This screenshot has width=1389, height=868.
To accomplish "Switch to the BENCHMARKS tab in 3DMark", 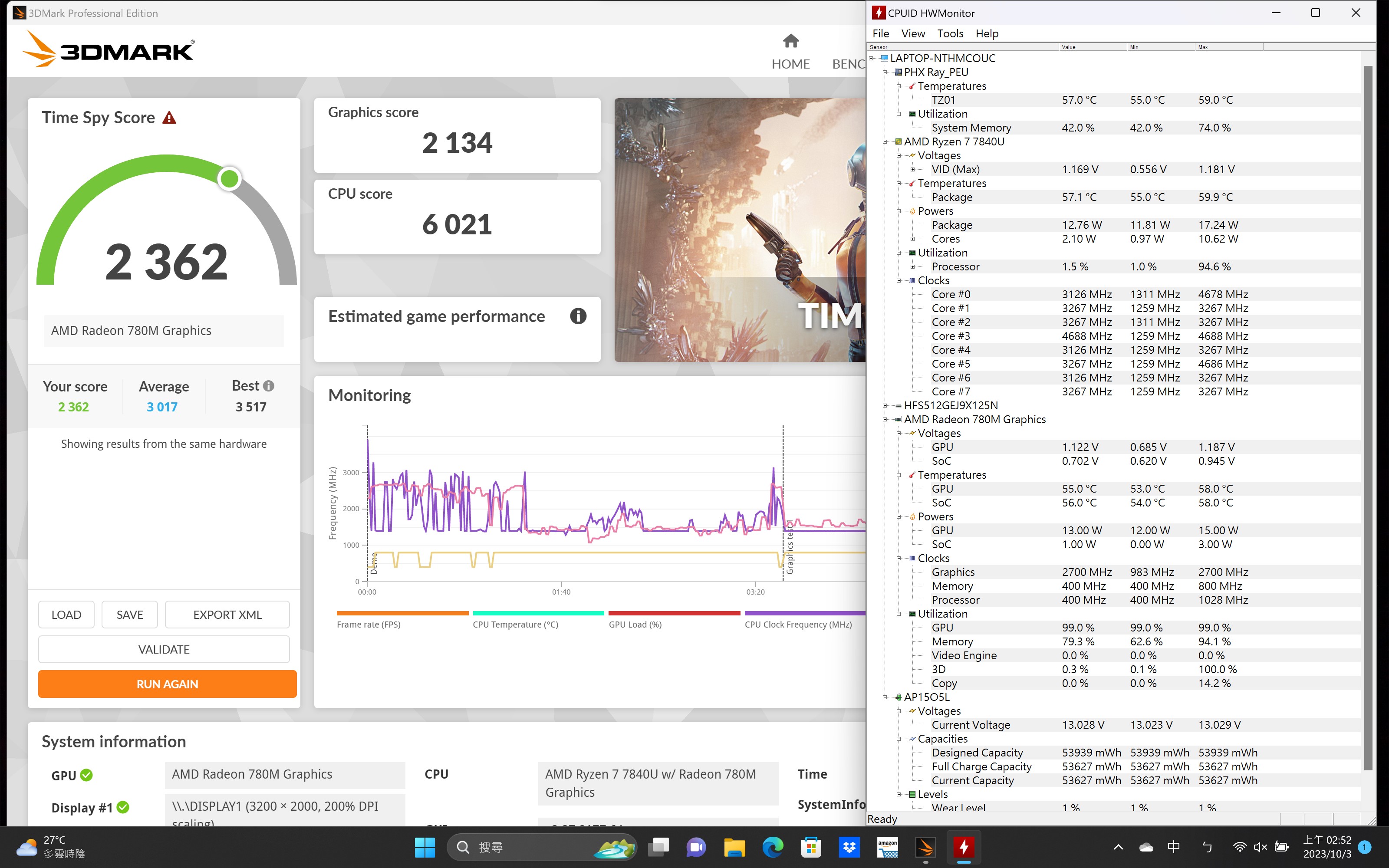I will [x=848, y=64].
